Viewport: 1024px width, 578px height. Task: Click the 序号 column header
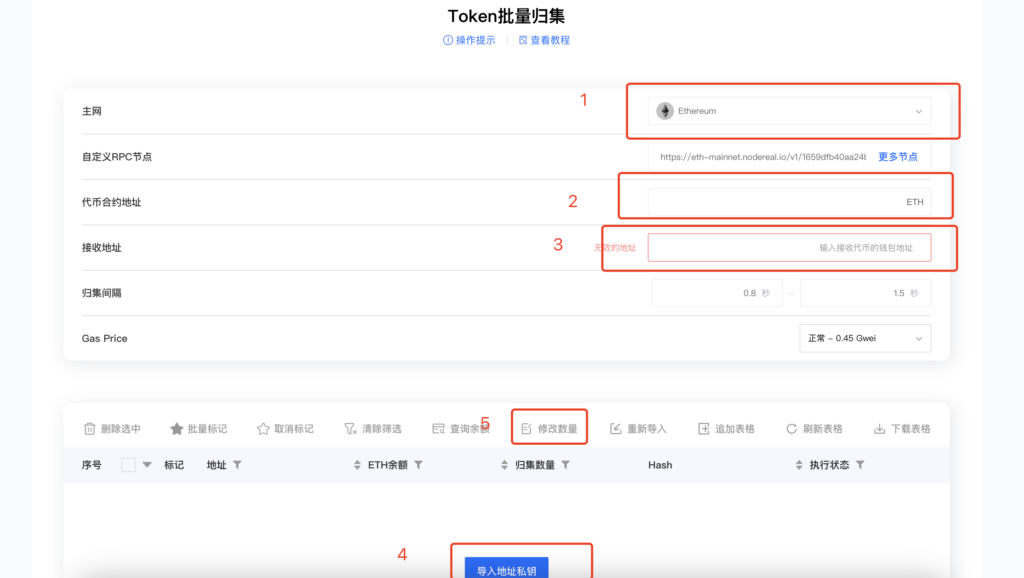91,465
